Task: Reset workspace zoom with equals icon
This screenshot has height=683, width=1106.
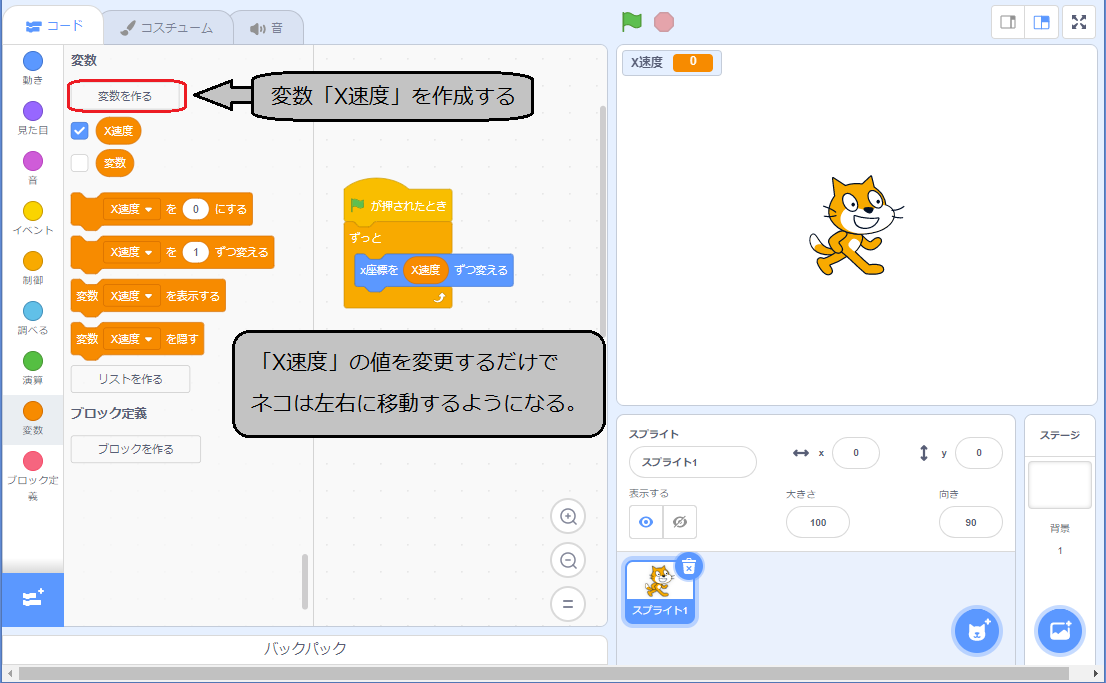Action: point(568,604)
